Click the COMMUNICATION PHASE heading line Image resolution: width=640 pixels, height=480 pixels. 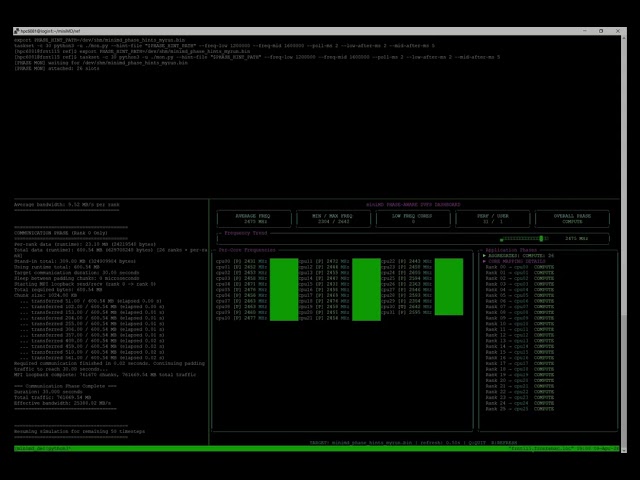point(61,233)
